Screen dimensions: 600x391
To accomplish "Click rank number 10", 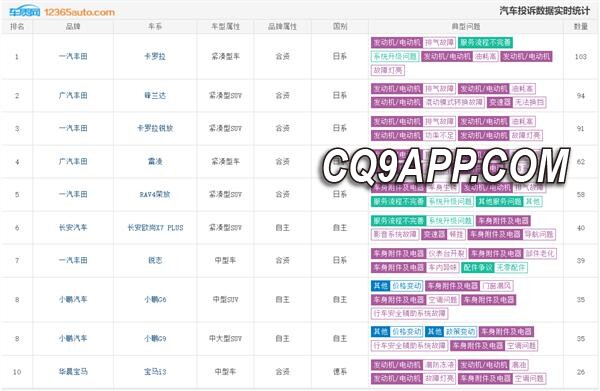I will click(17, 371).
